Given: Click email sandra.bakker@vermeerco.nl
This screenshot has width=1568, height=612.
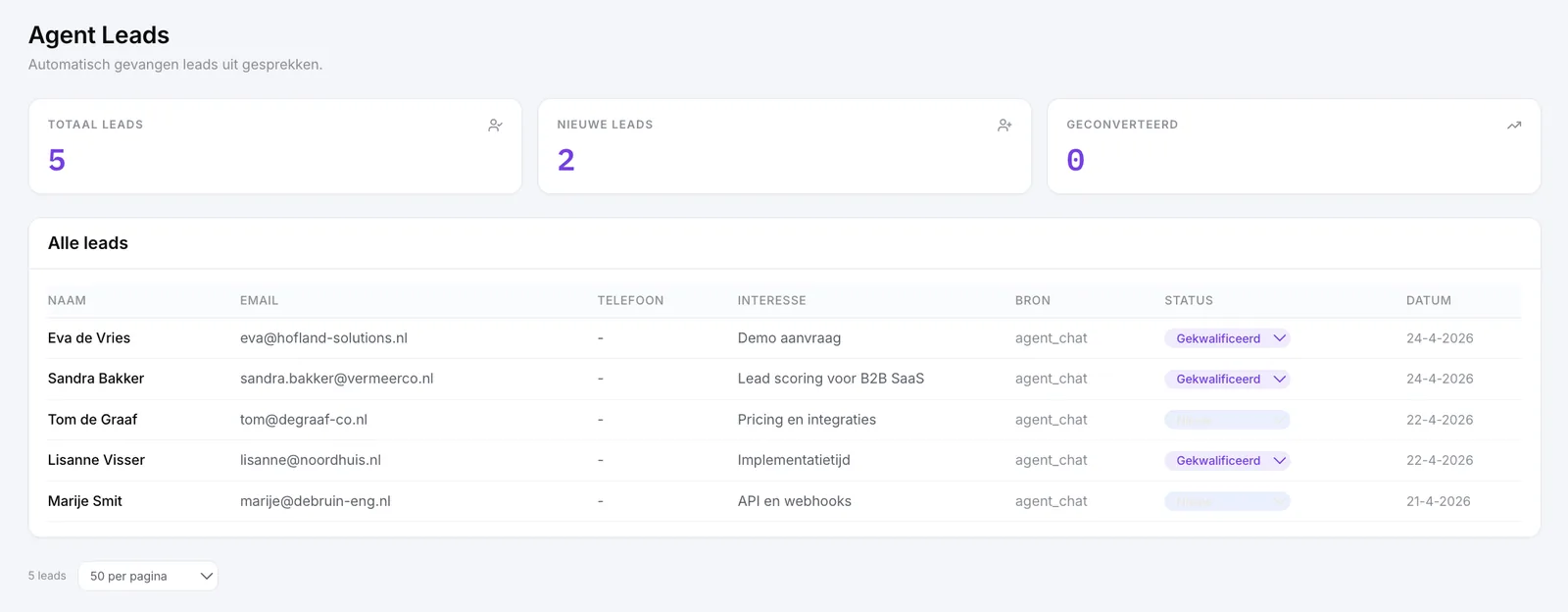Looking at the screenshot, I should (336, 379).
